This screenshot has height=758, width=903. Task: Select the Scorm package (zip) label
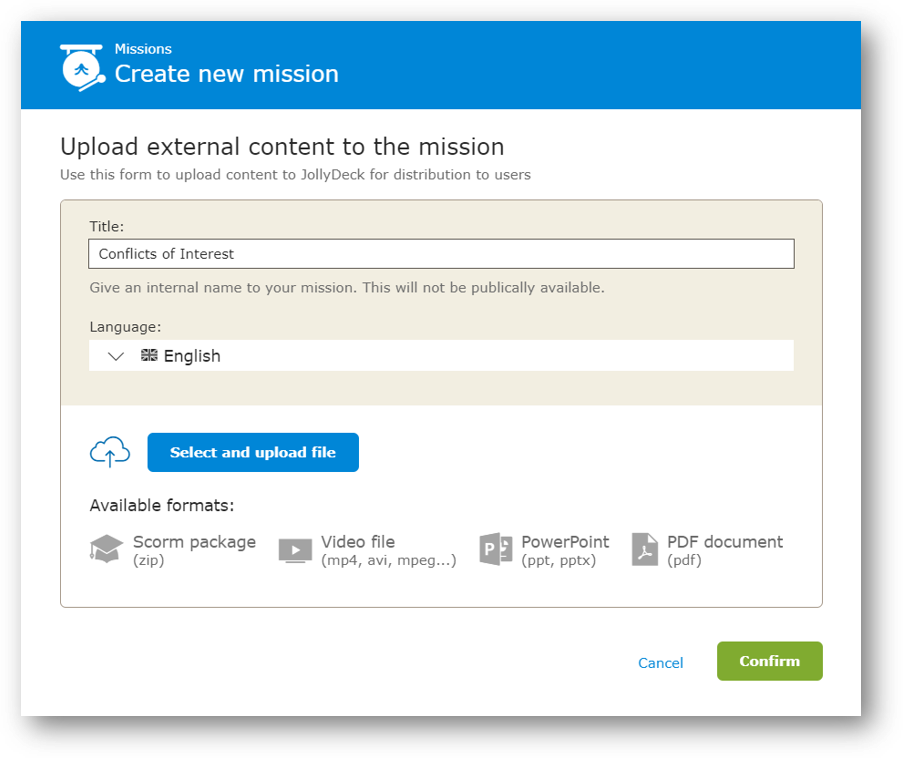coord(194,550)
